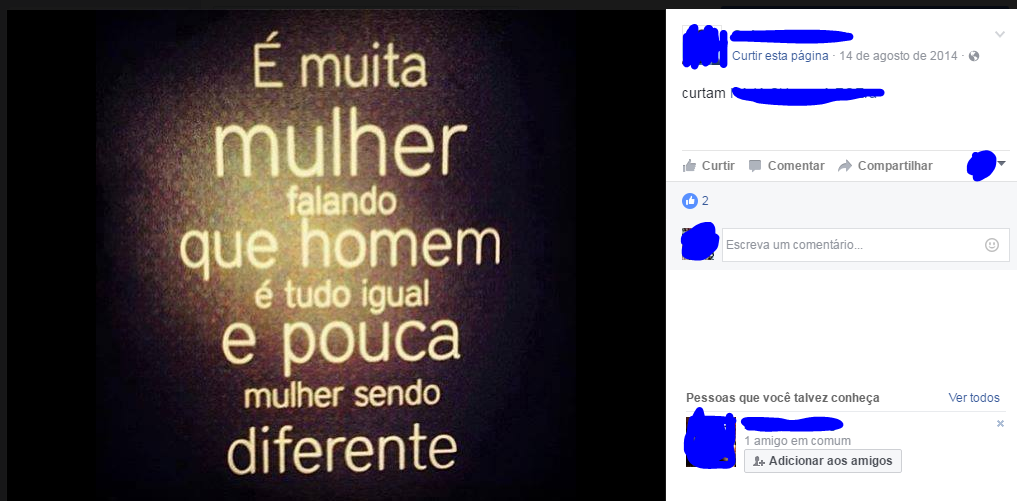The width and height of the screenshot is (1017, 501).
Task: Click Adicionar aos amigos button
Action: (822, 461)
